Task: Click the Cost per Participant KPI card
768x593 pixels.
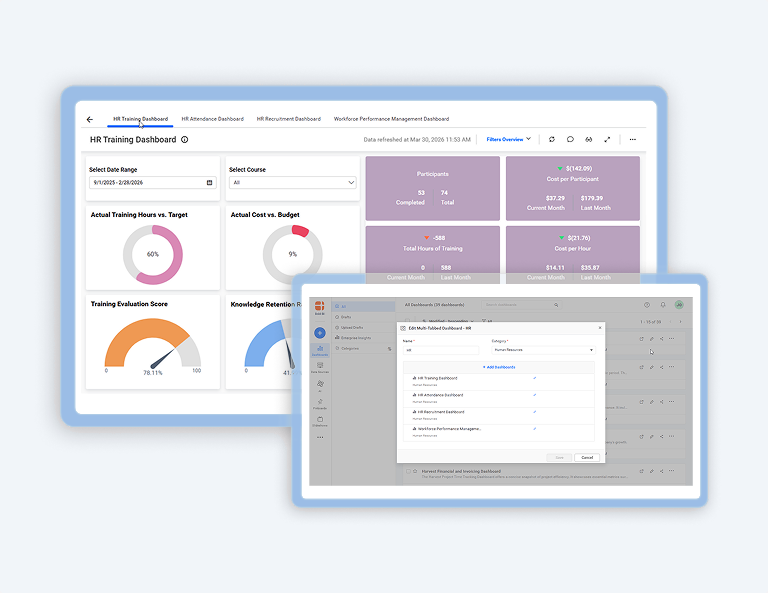Action: click(573, 189)
